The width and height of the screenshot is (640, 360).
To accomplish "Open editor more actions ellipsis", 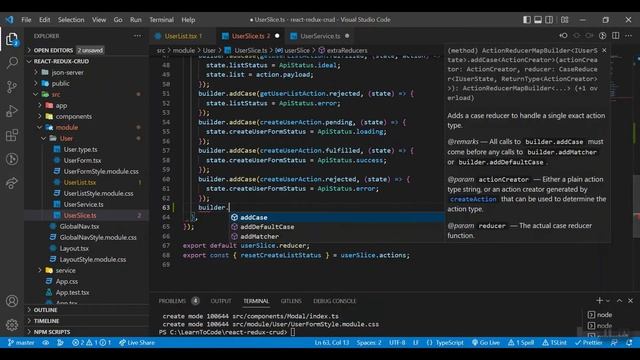I will [628, 36].
